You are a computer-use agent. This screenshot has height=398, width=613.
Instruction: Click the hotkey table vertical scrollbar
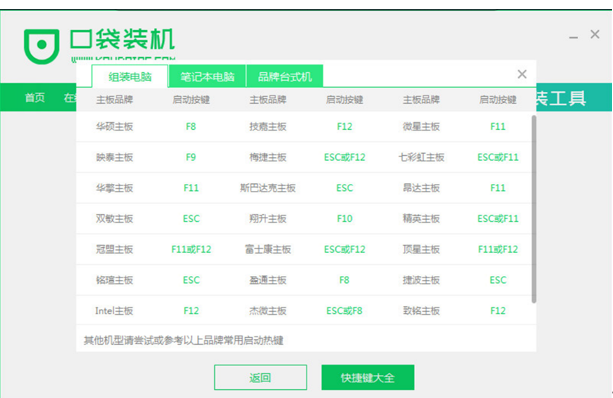(534, 209)
